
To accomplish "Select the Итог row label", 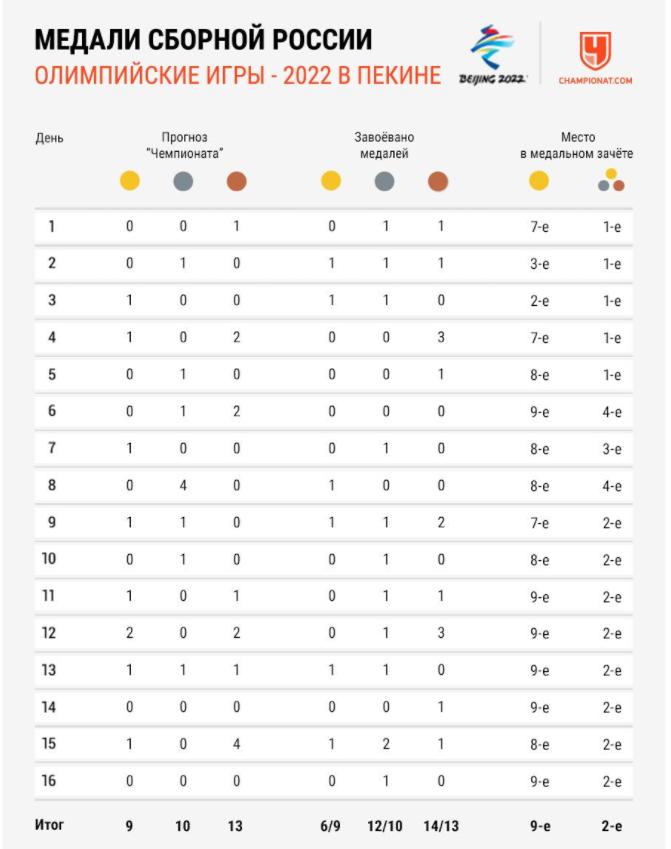I will (49, 825).
